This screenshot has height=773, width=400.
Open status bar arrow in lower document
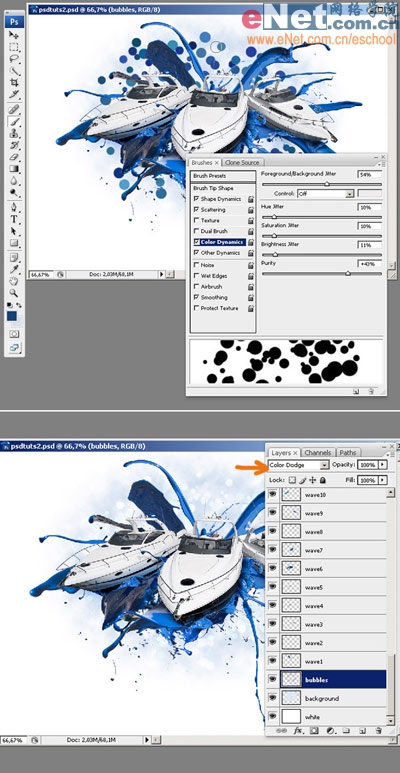pyautogui.click(x=146, y=740)
